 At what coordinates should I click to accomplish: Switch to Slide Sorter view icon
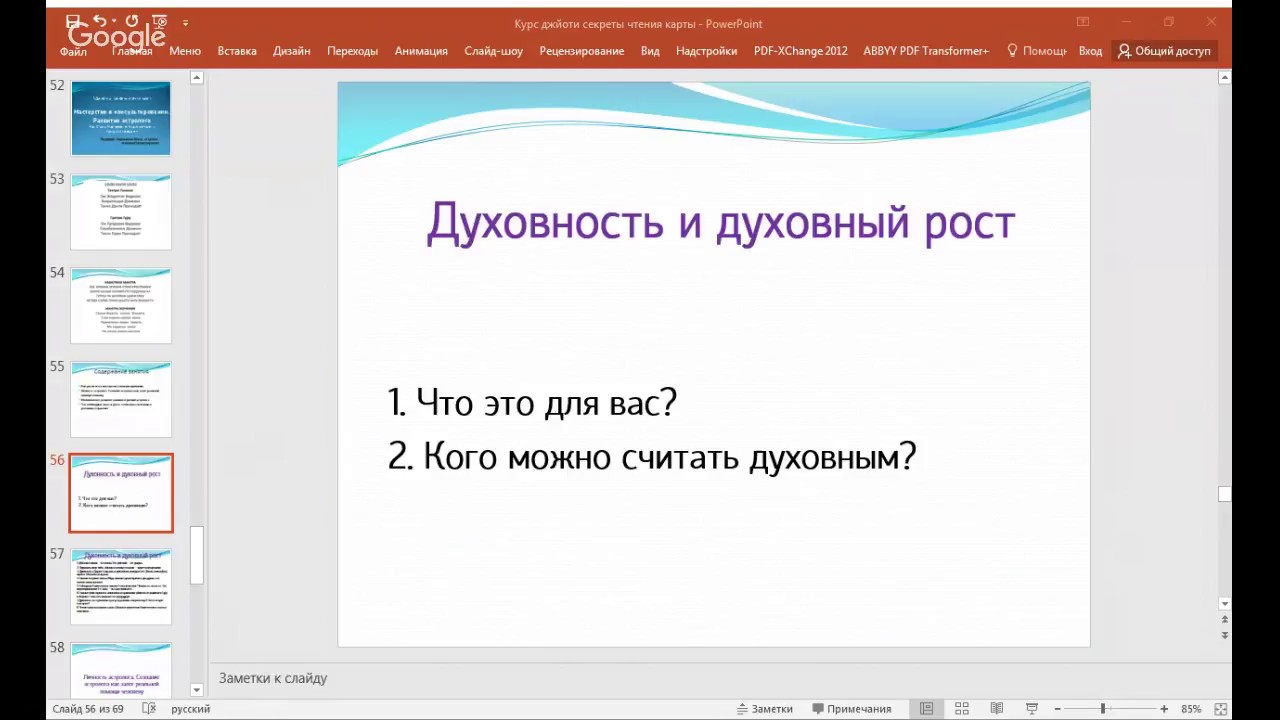[962, 709]
